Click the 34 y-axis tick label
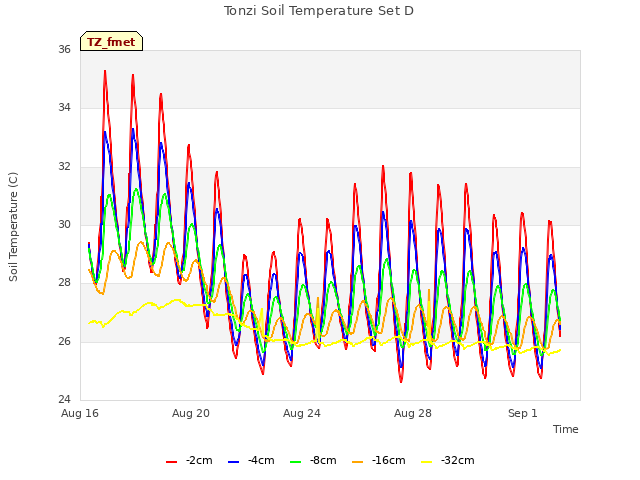Image resolution: width=640 pixels, height=480 pixels. pos(64,108)
